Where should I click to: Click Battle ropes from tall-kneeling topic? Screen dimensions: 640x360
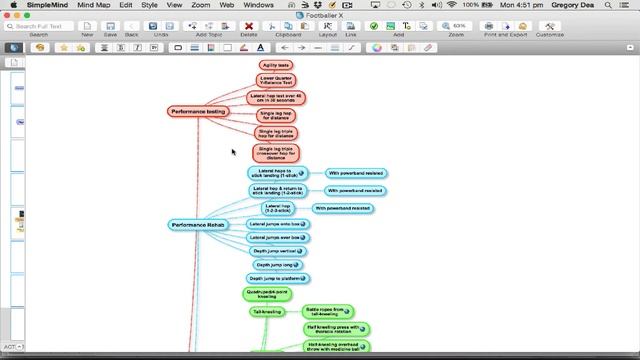coord(328,312)
